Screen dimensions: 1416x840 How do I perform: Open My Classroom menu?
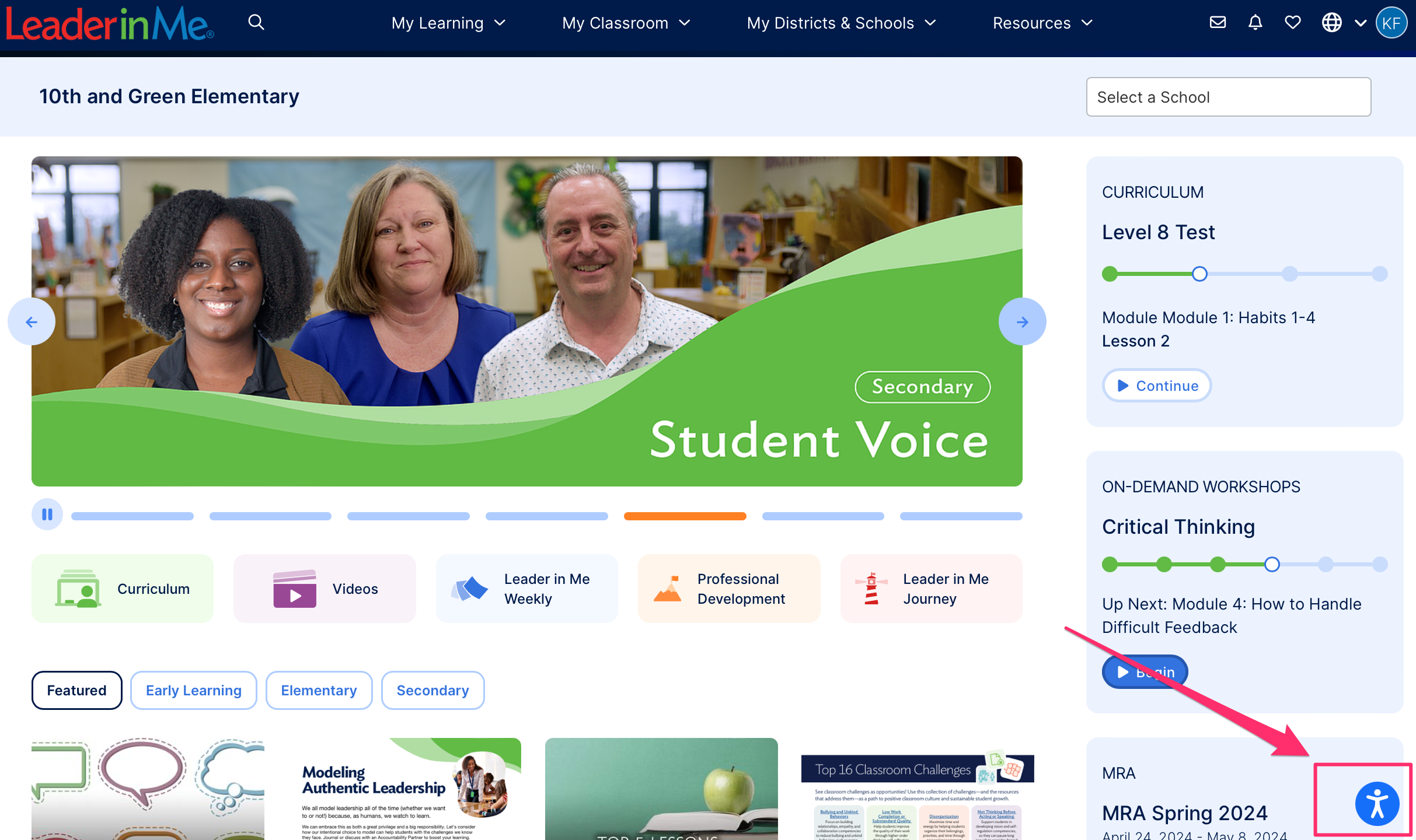[626, 23]
